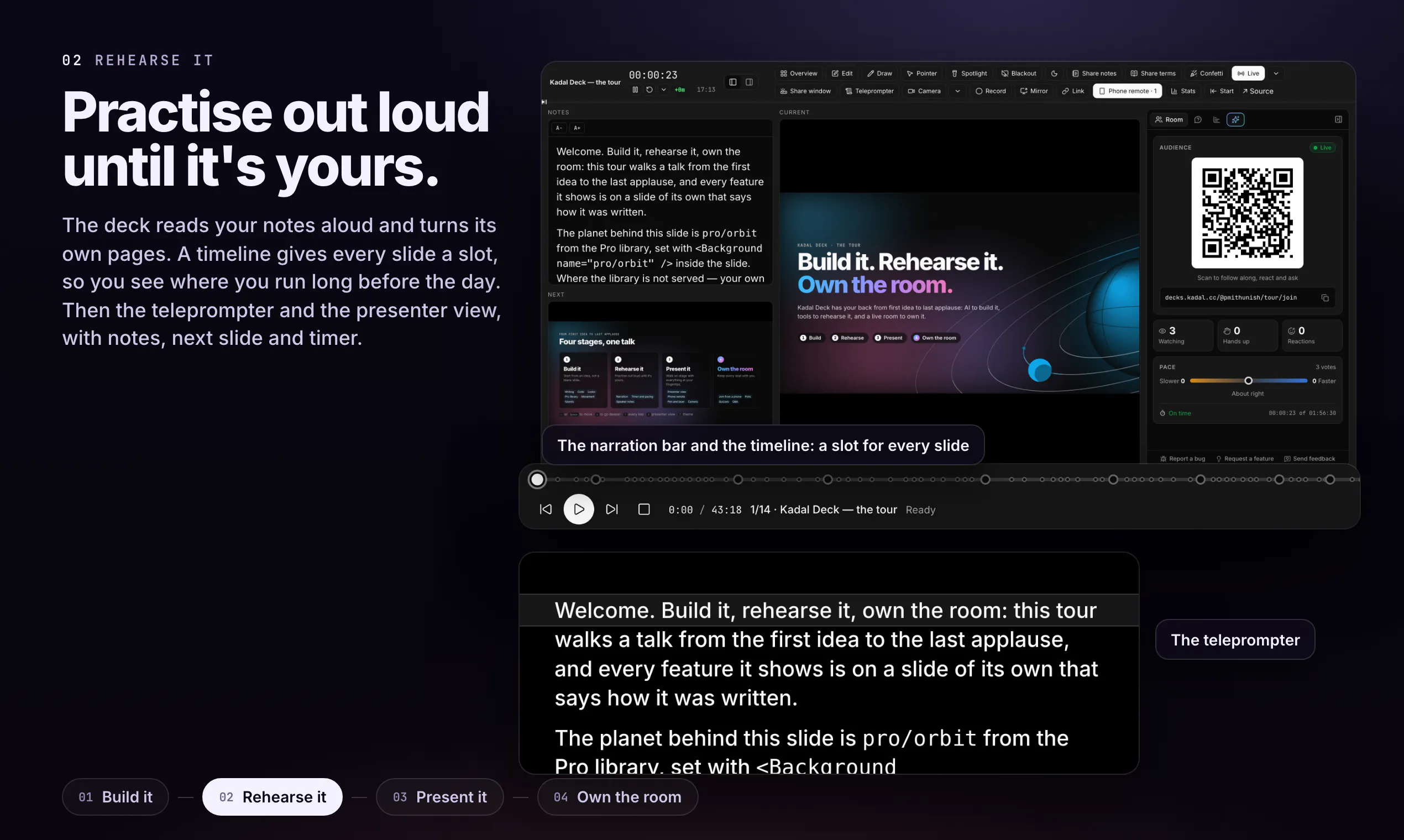
Task: Click the Edit toolbar button
Action: point(842,73)
